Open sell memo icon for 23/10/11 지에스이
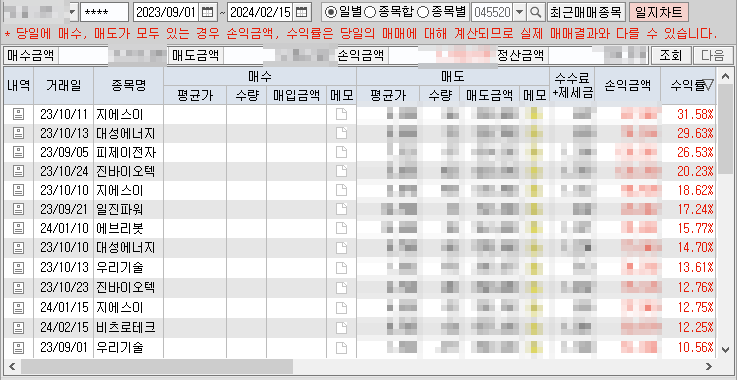The height and width of the screenshot is (380, 737). (x=535, y=114)
